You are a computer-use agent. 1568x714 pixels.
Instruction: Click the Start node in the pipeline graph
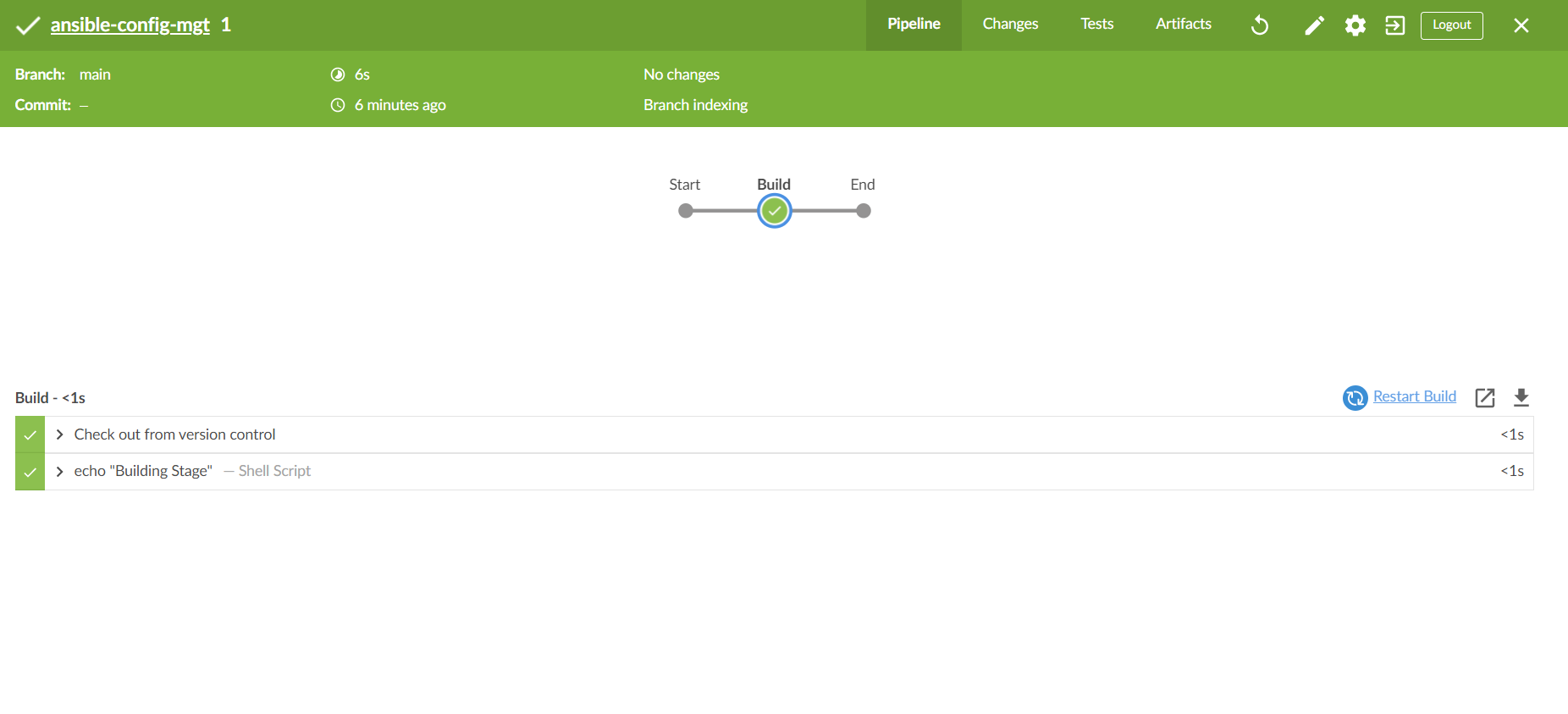coord(686,211)
